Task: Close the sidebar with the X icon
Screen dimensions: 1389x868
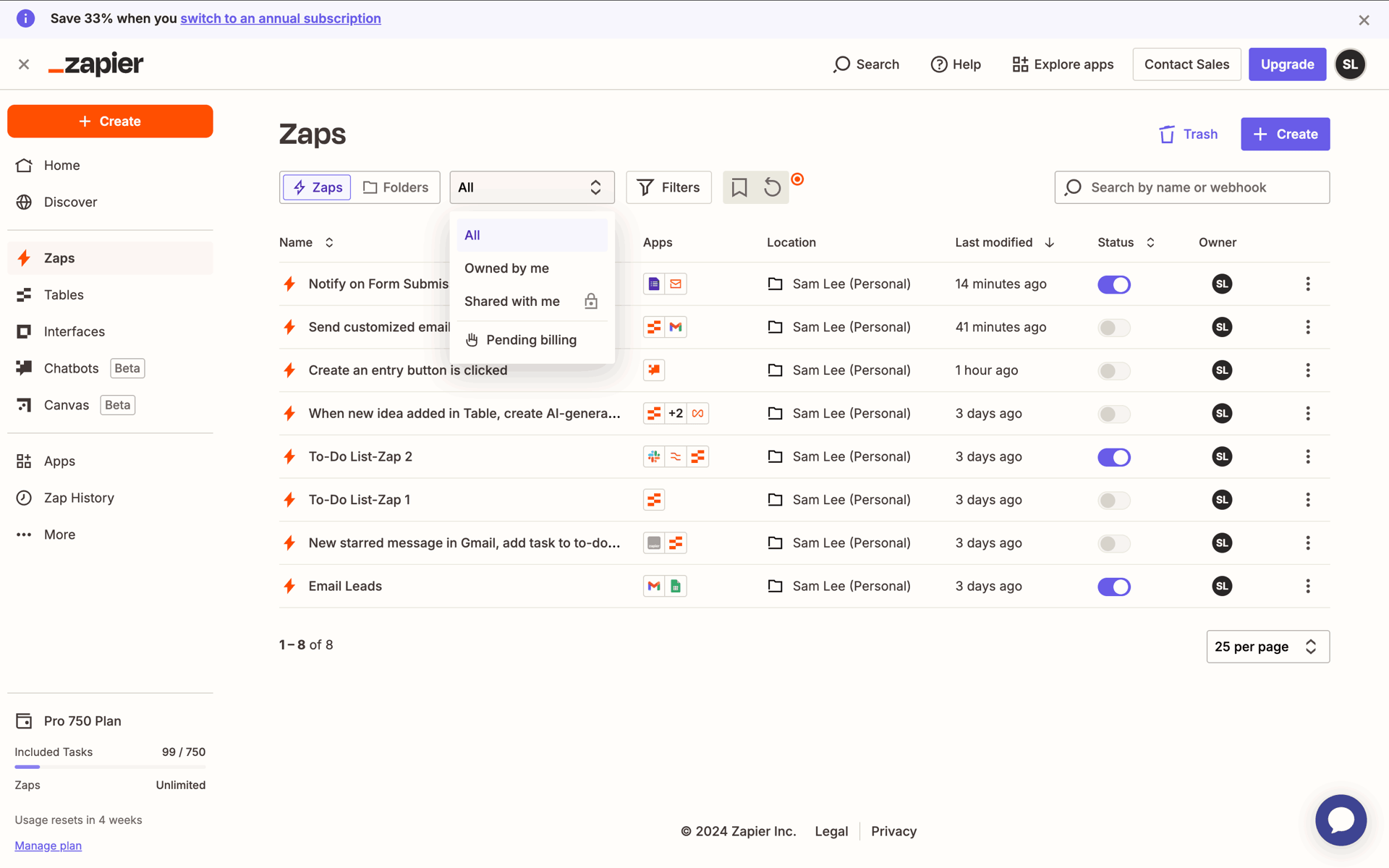Action: [x=24, y=64]
